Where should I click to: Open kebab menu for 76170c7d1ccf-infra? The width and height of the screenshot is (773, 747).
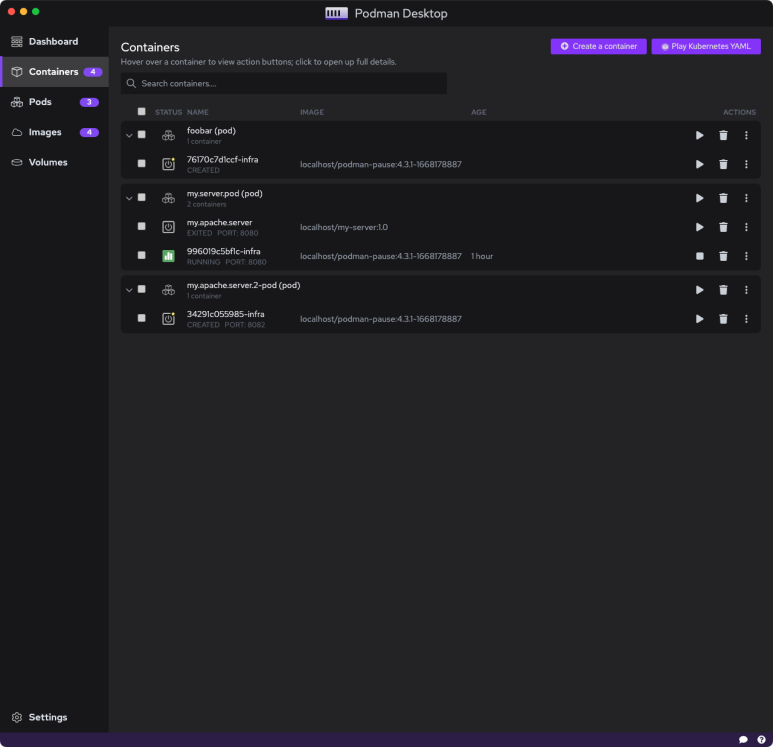pyautogui.click(x=746, y=164)
